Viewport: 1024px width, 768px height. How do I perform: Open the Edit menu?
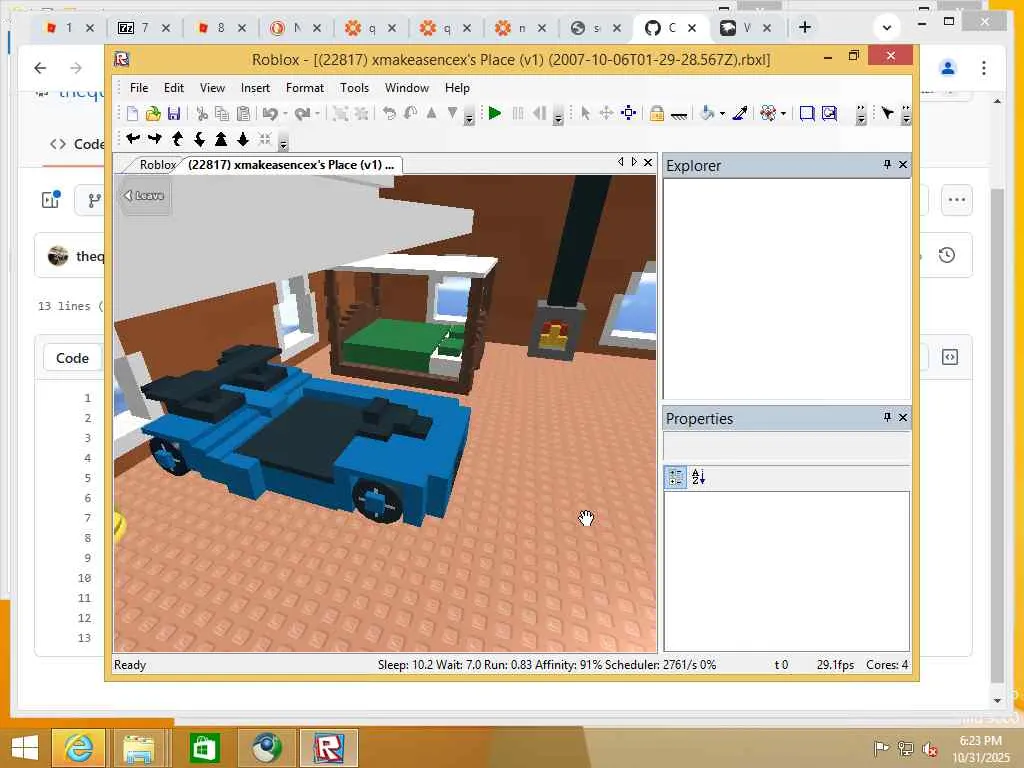174,88
